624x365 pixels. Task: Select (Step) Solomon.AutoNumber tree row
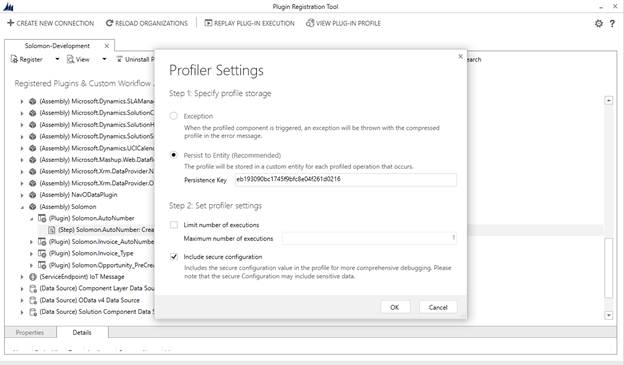pyautogui.click(x=105, y=230)
